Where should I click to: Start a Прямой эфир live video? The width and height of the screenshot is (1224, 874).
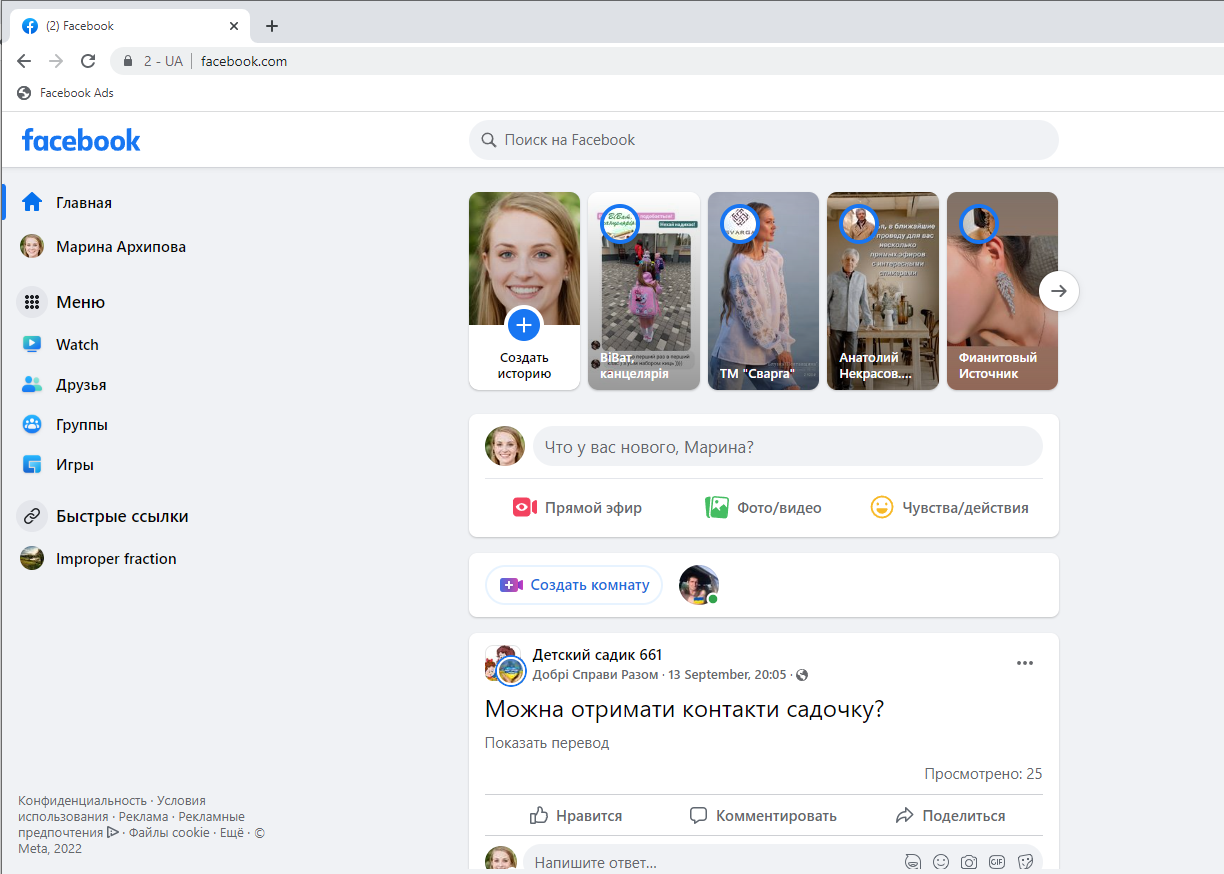coord(577,507)
